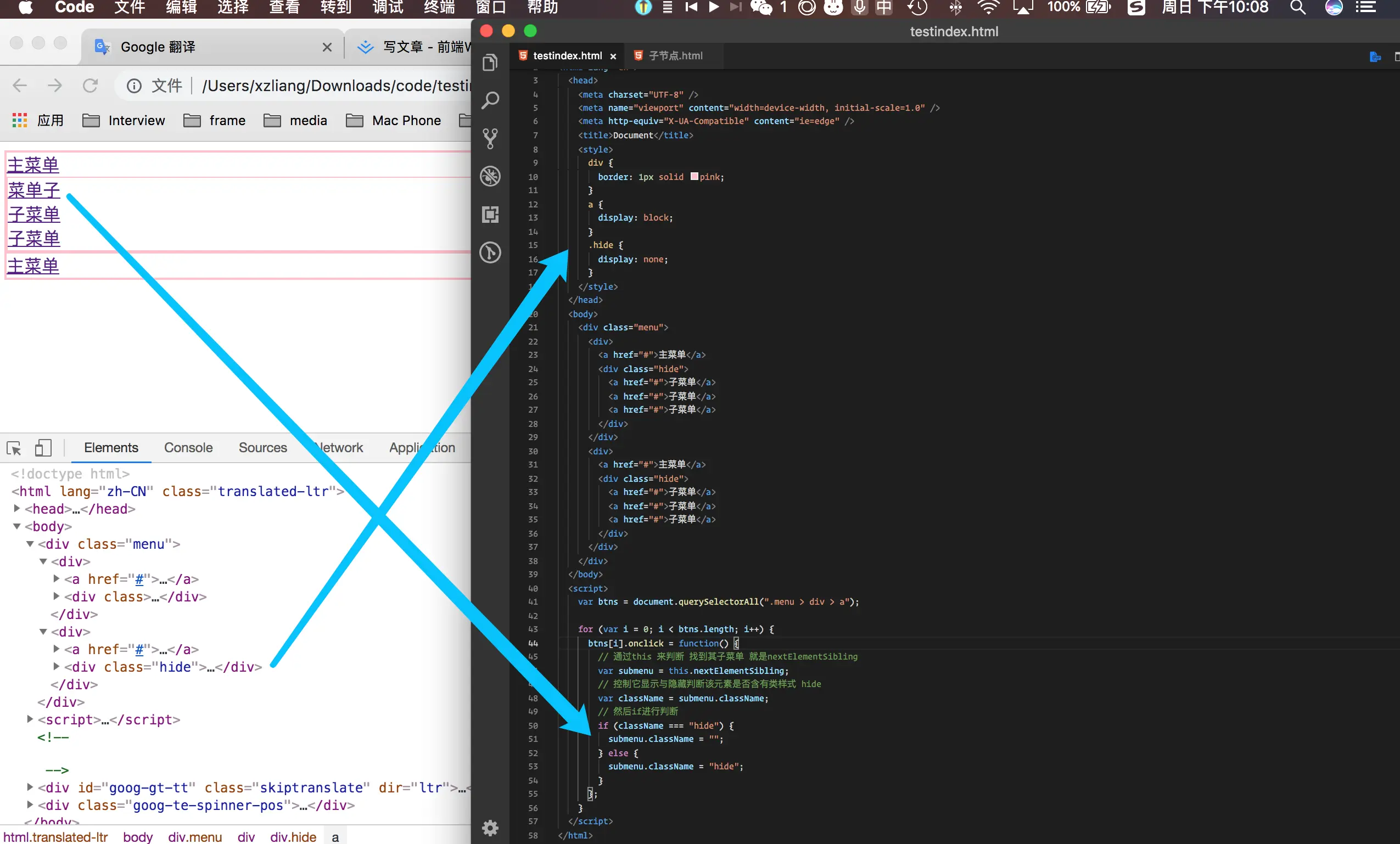Close the testindex.html editor tab
The image size is (1400, 844).
613,56
